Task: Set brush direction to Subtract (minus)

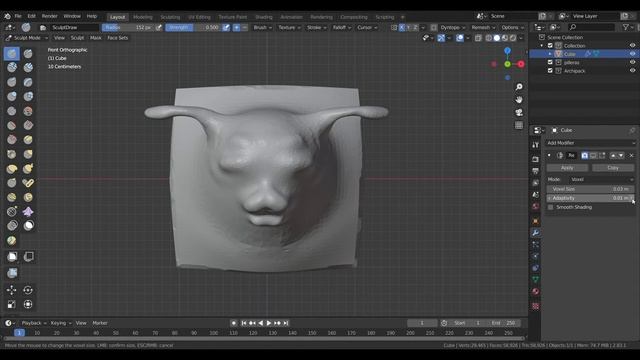Action: point(244,27)
